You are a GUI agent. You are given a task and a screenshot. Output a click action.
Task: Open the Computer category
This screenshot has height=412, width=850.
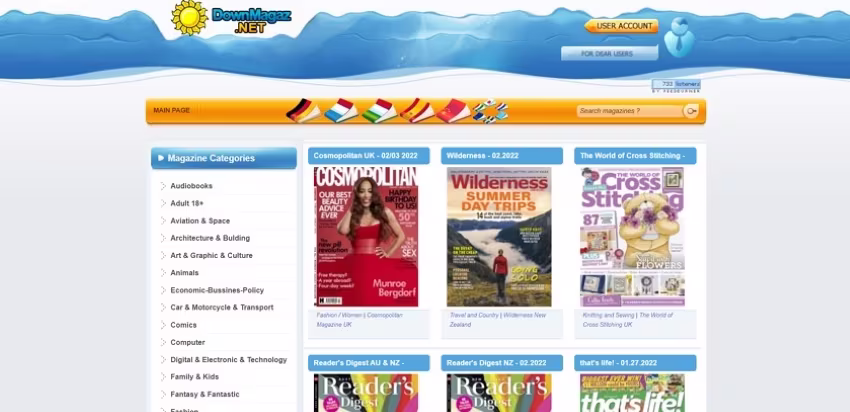(x=188, y=343)
